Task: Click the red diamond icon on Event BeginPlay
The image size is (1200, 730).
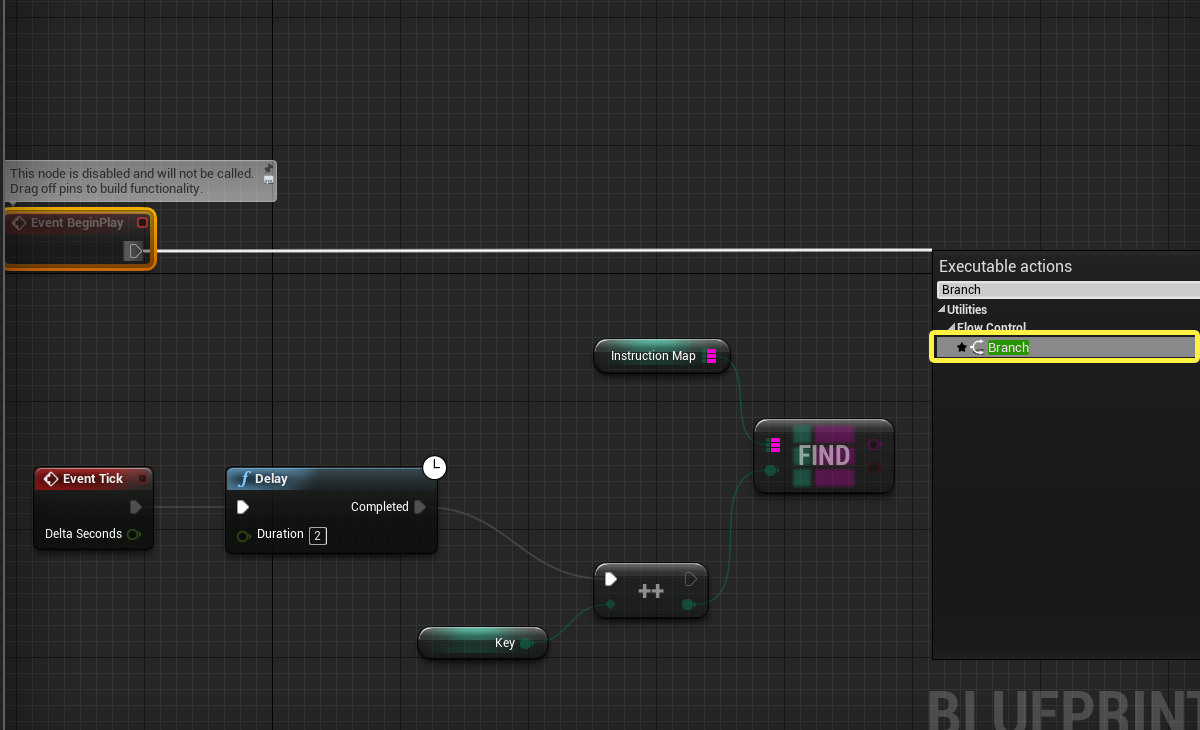Action: point(18,222)
